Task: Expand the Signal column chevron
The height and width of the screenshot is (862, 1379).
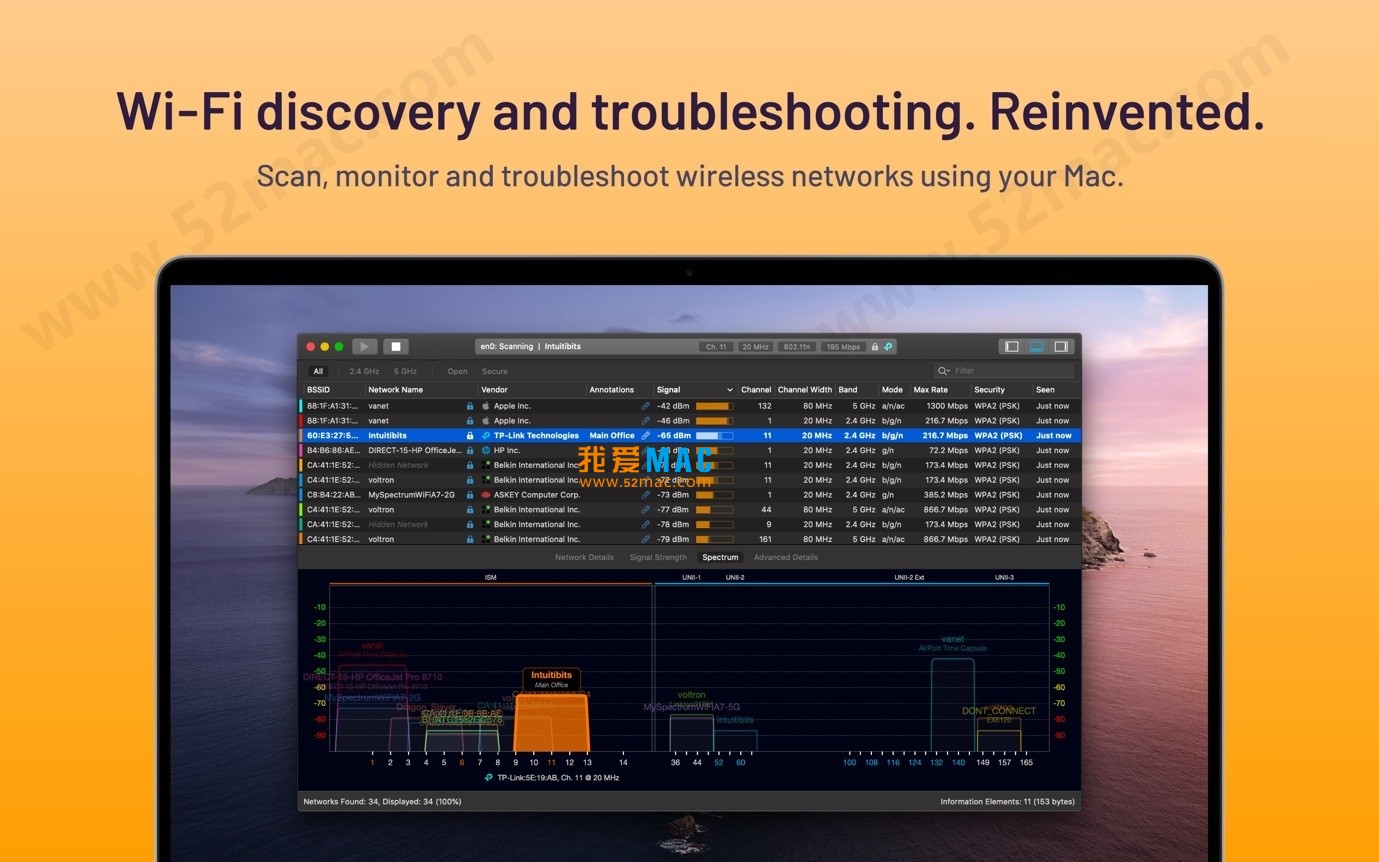Action: 729,390
